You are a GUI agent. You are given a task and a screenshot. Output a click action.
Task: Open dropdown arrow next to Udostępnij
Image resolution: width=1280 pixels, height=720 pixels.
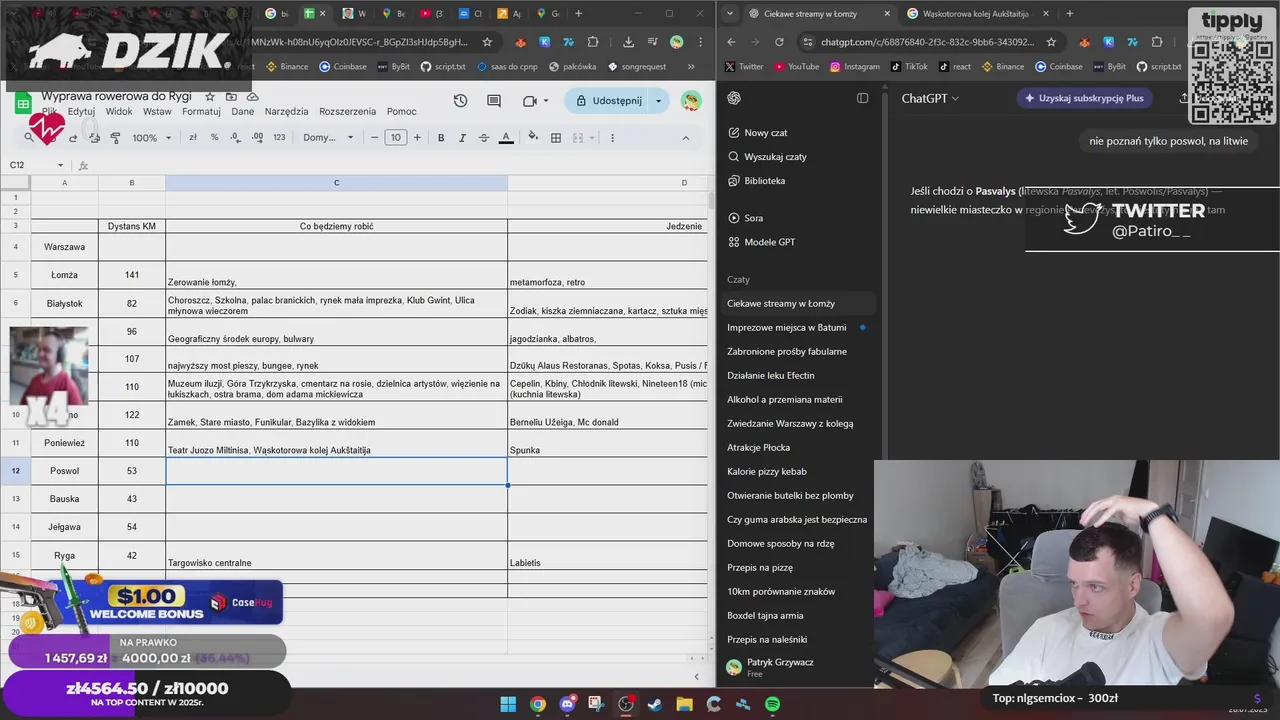tap(658, 101)
